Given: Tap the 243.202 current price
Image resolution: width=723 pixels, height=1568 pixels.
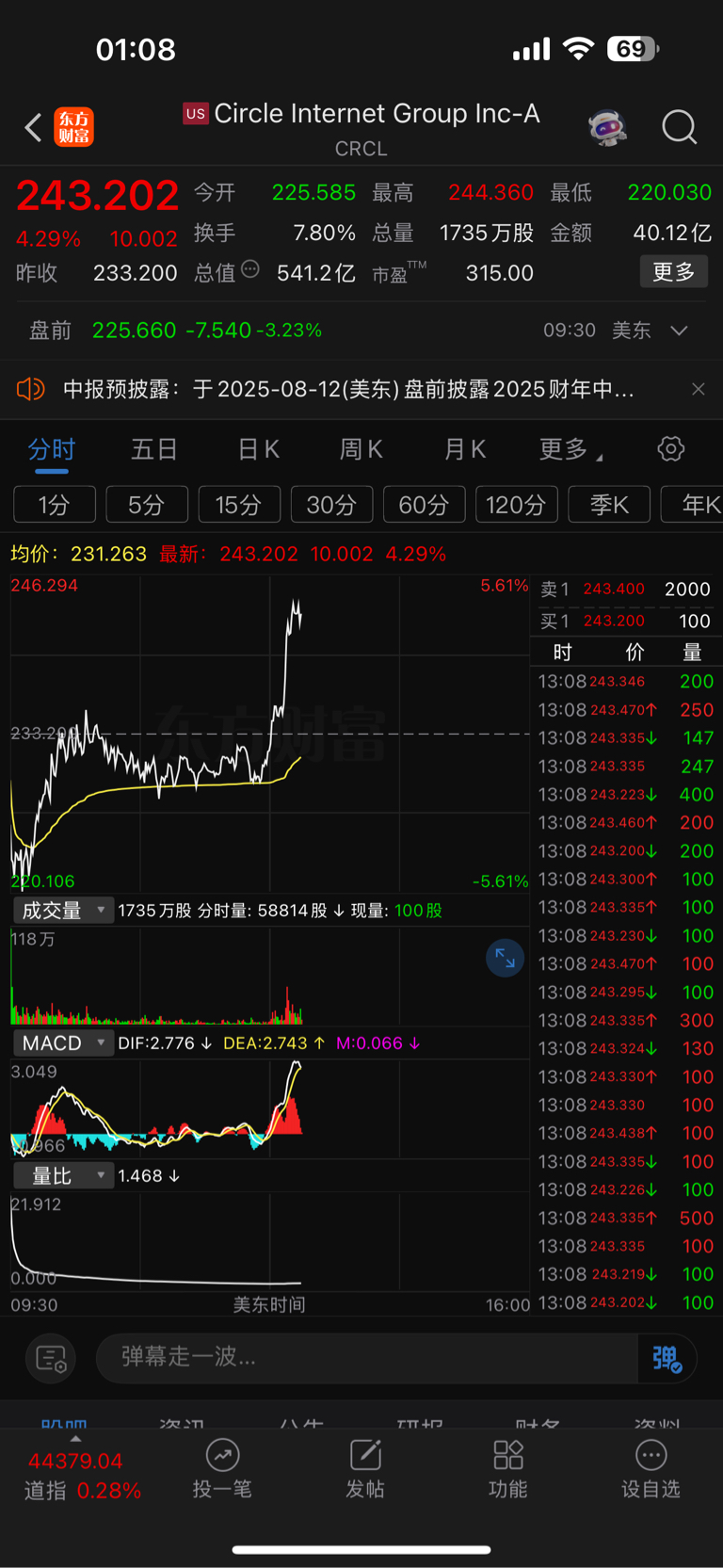Looking at the screenshot, I should [x=98, y=196].
